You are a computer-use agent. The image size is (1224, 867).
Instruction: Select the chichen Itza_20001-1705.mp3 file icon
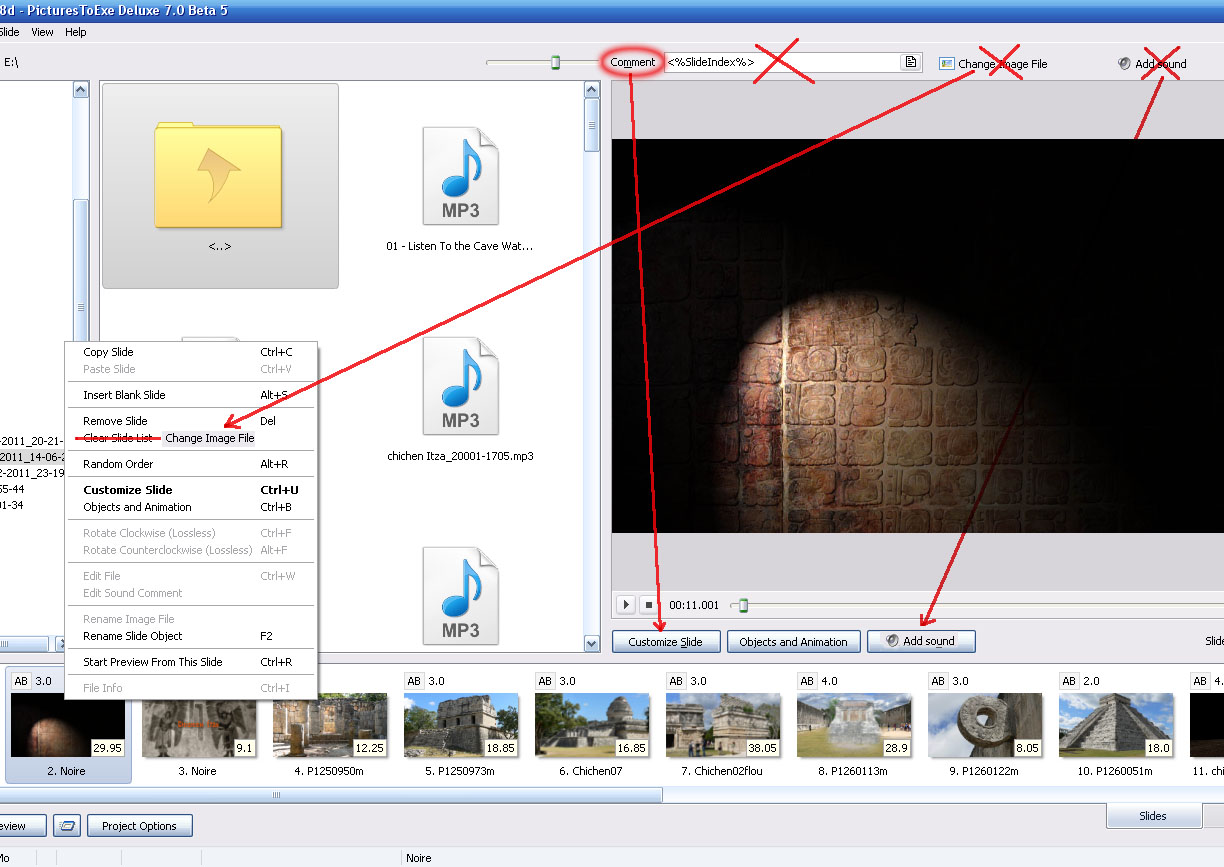460,387
